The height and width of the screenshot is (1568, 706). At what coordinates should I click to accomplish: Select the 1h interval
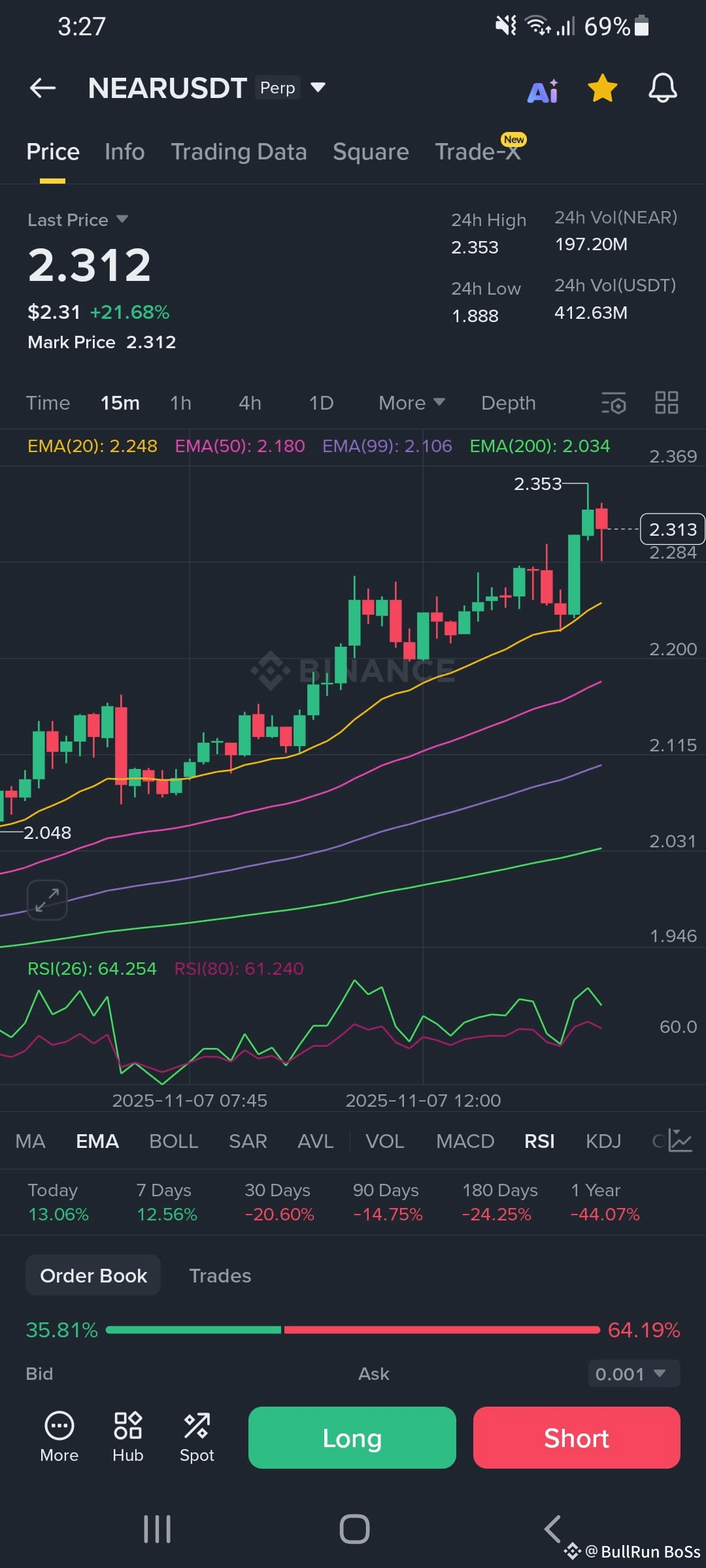click(181, 403)
